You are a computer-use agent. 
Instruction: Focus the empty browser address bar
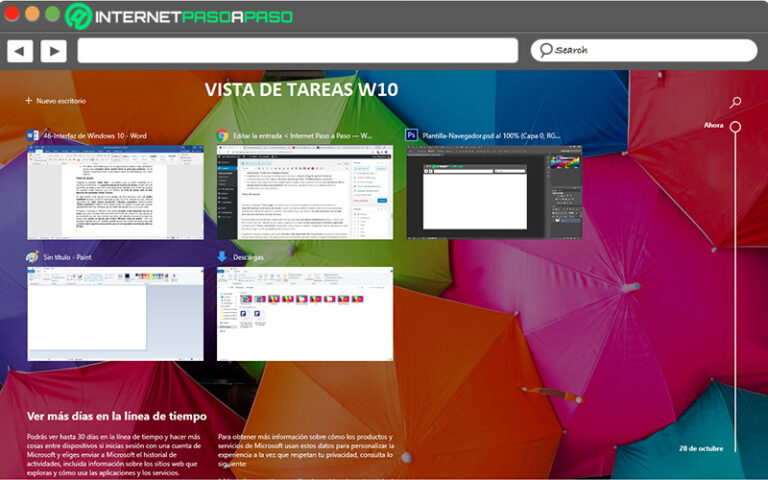297,51
